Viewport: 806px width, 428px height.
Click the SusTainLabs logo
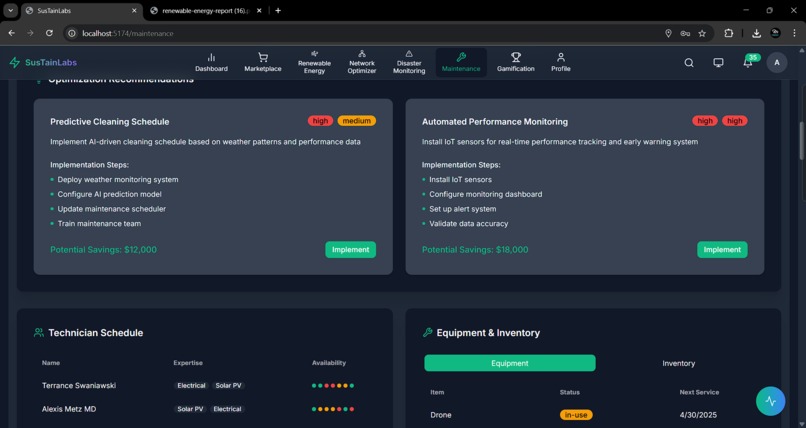point(43,63)
